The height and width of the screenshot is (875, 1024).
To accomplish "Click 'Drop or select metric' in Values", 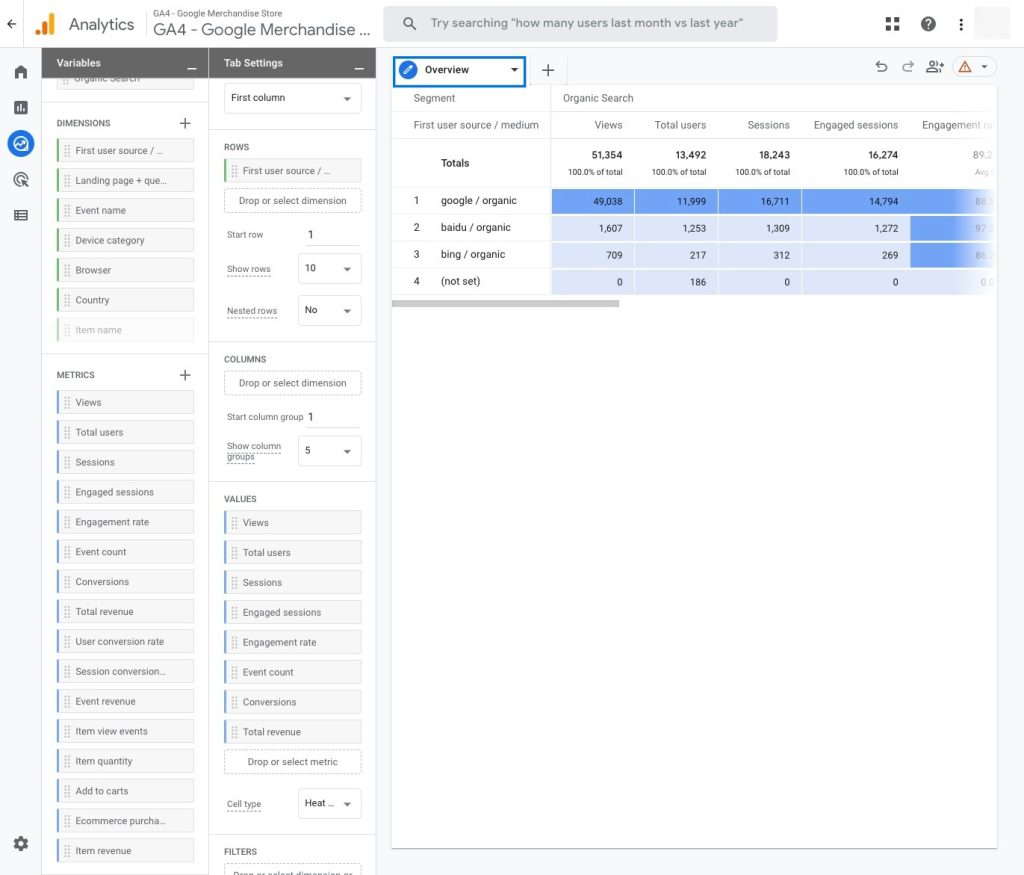I will [292, 762].
